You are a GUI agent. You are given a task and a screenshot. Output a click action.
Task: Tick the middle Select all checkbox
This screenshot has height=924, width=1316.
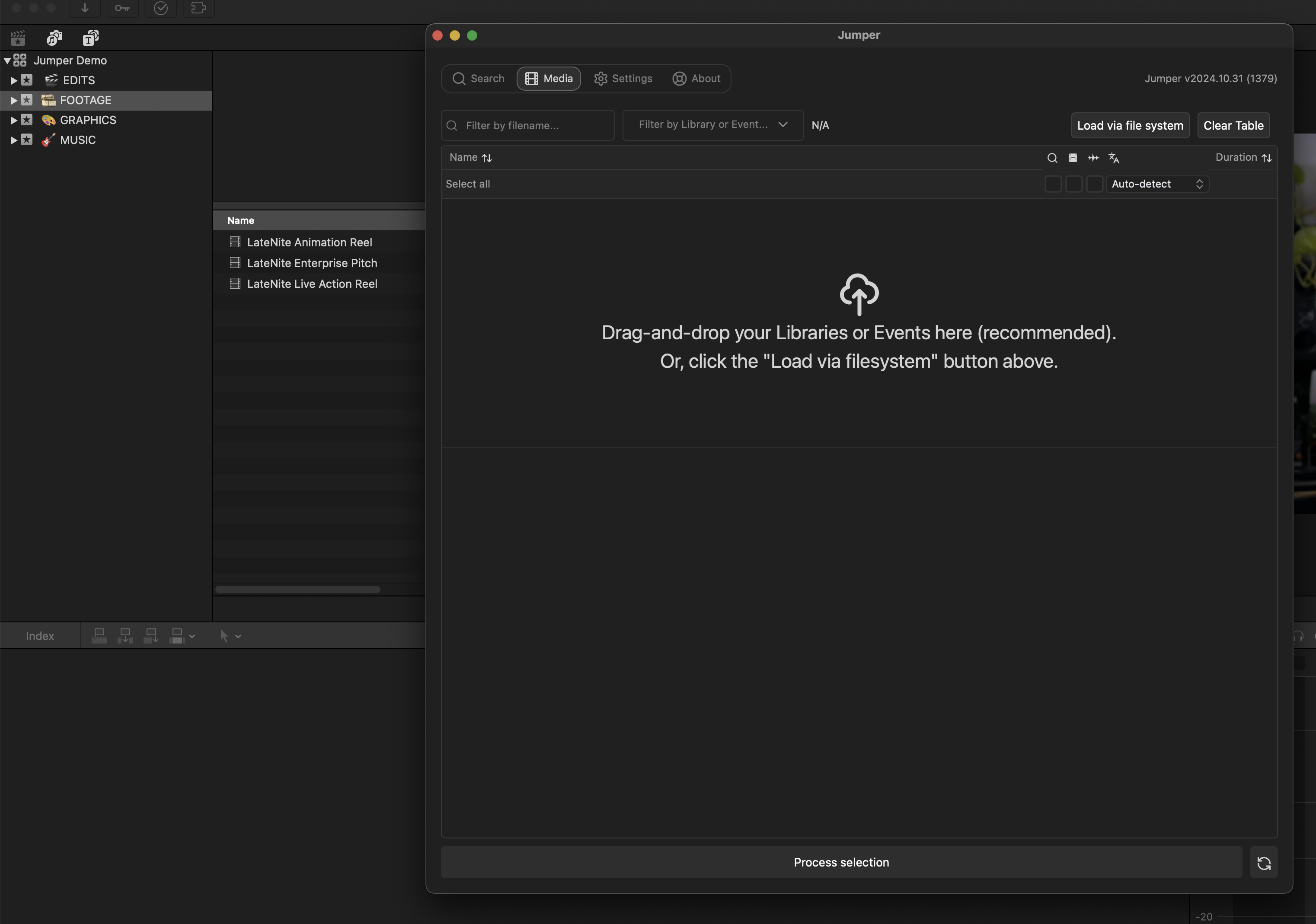(x=1073, y=184)
